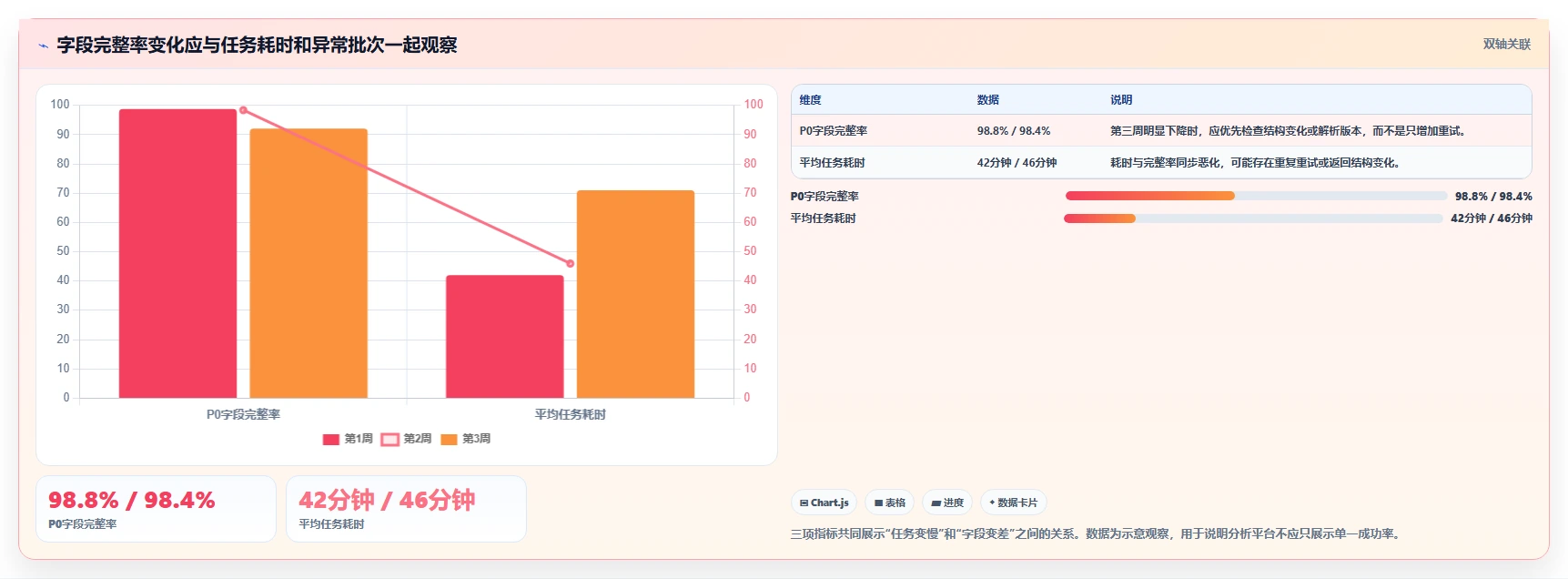The image size is (1568, 579).
Task: Click the 维度 column header
Action: [x=810, y=100]
